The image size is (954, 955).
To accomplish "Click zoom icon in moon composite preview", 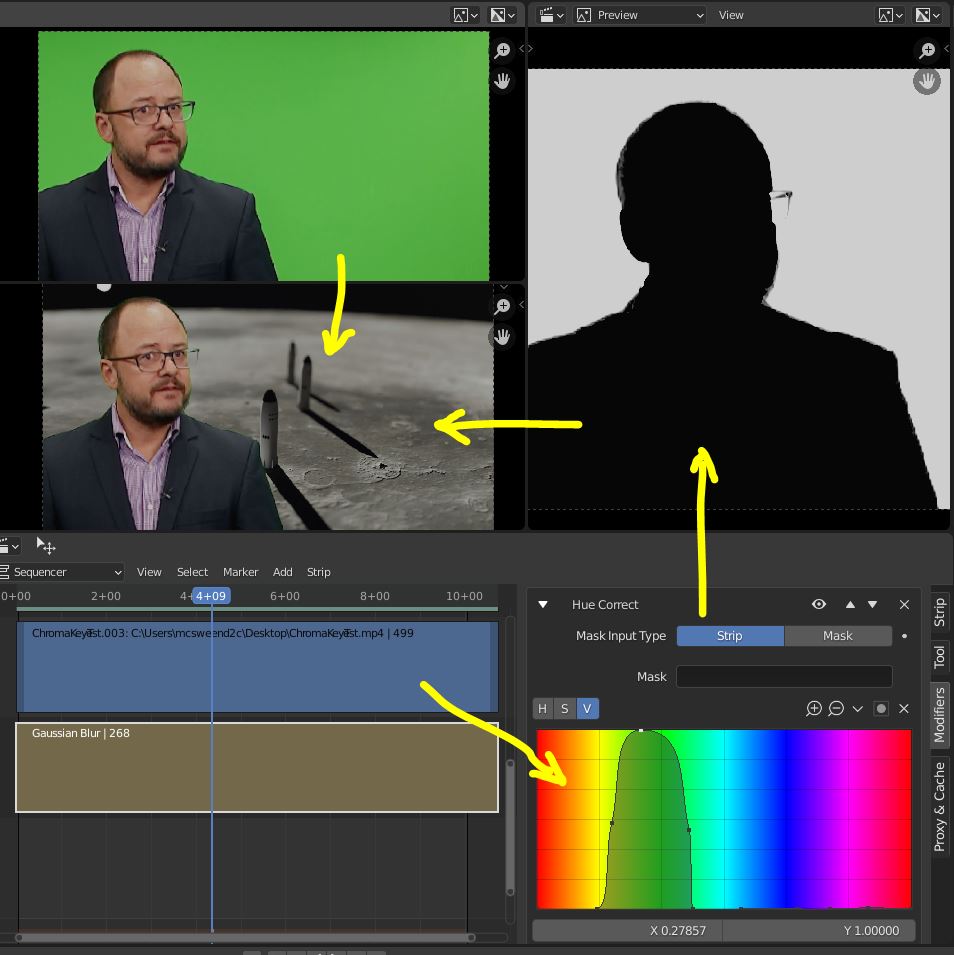I will (x=502, y=306).
